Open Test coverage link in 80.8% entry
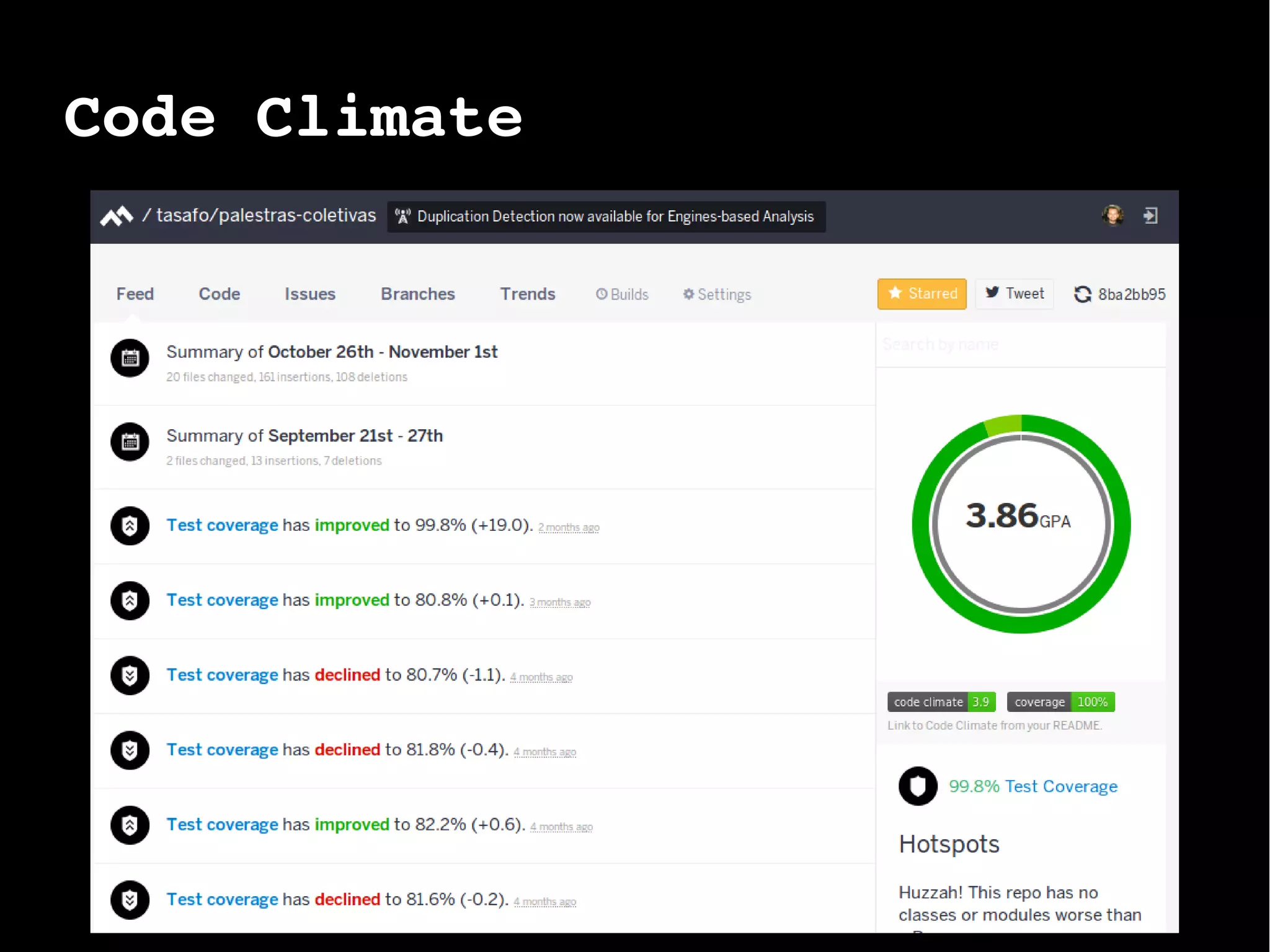Viewport: 1270px width, 952px height. point(222,600)
